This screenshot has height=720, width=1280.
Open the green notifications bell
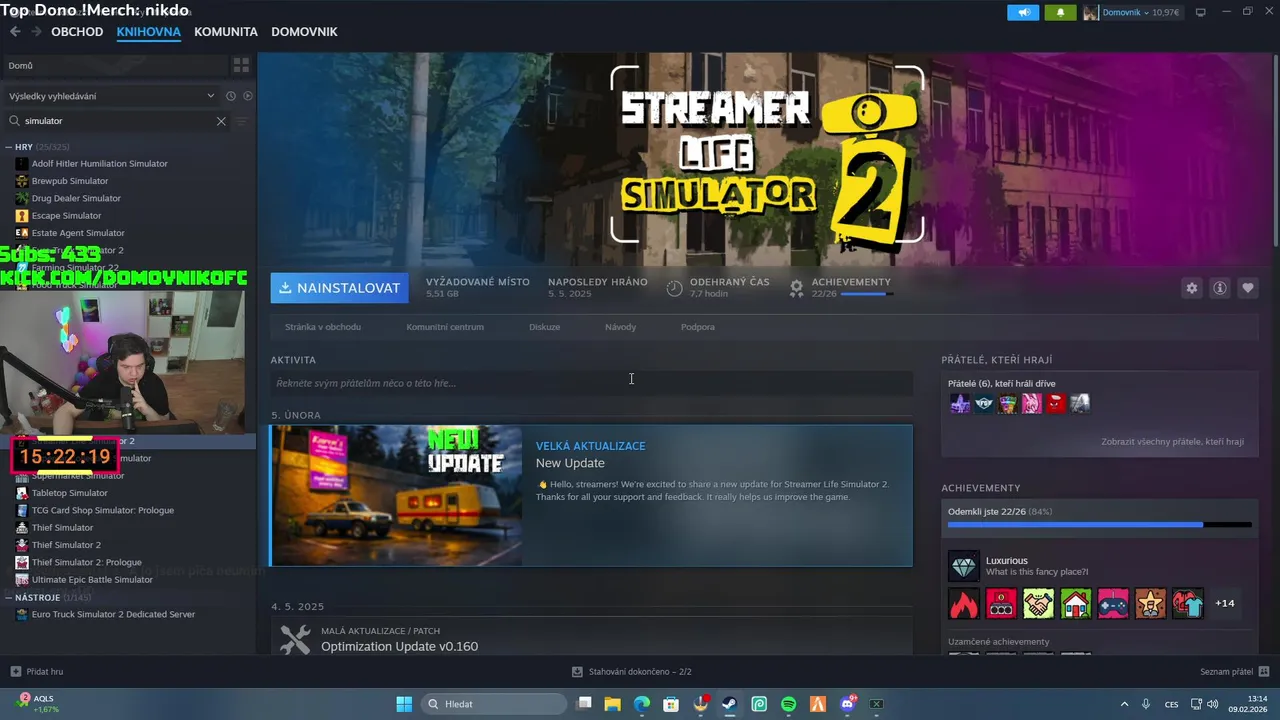[x=1060, y=12]
